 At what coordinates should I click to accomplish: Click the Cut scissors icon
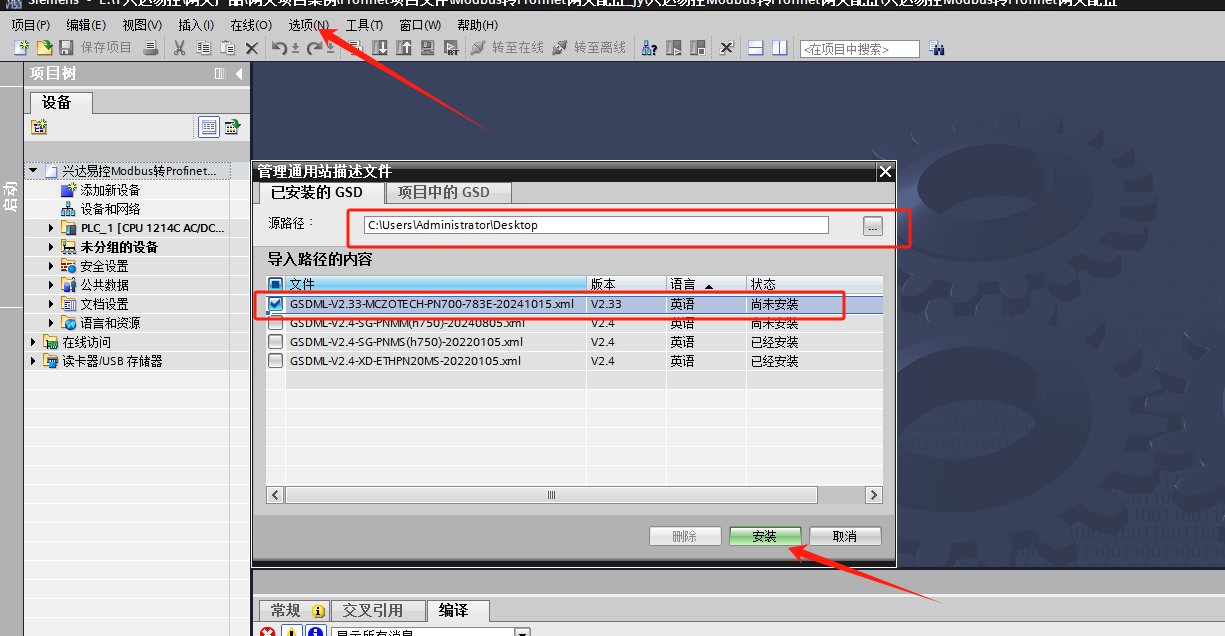[x=180, y=48]
